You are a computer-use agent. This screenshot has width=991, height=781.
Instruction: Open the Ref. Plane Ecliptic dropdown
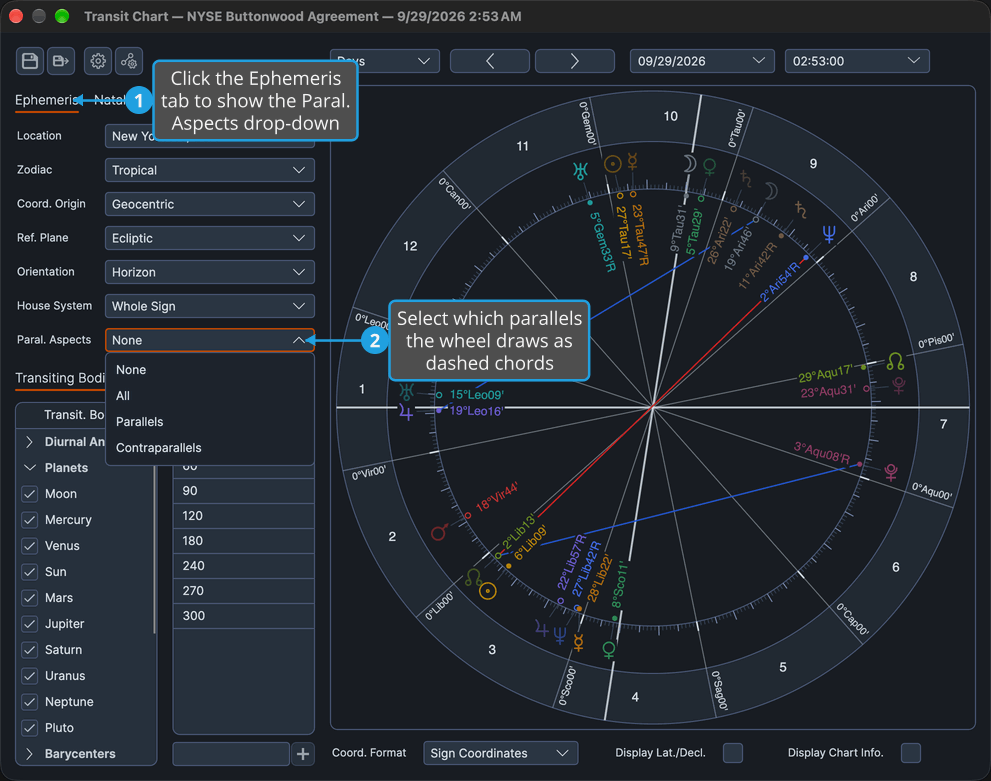(x=210, y=238)
